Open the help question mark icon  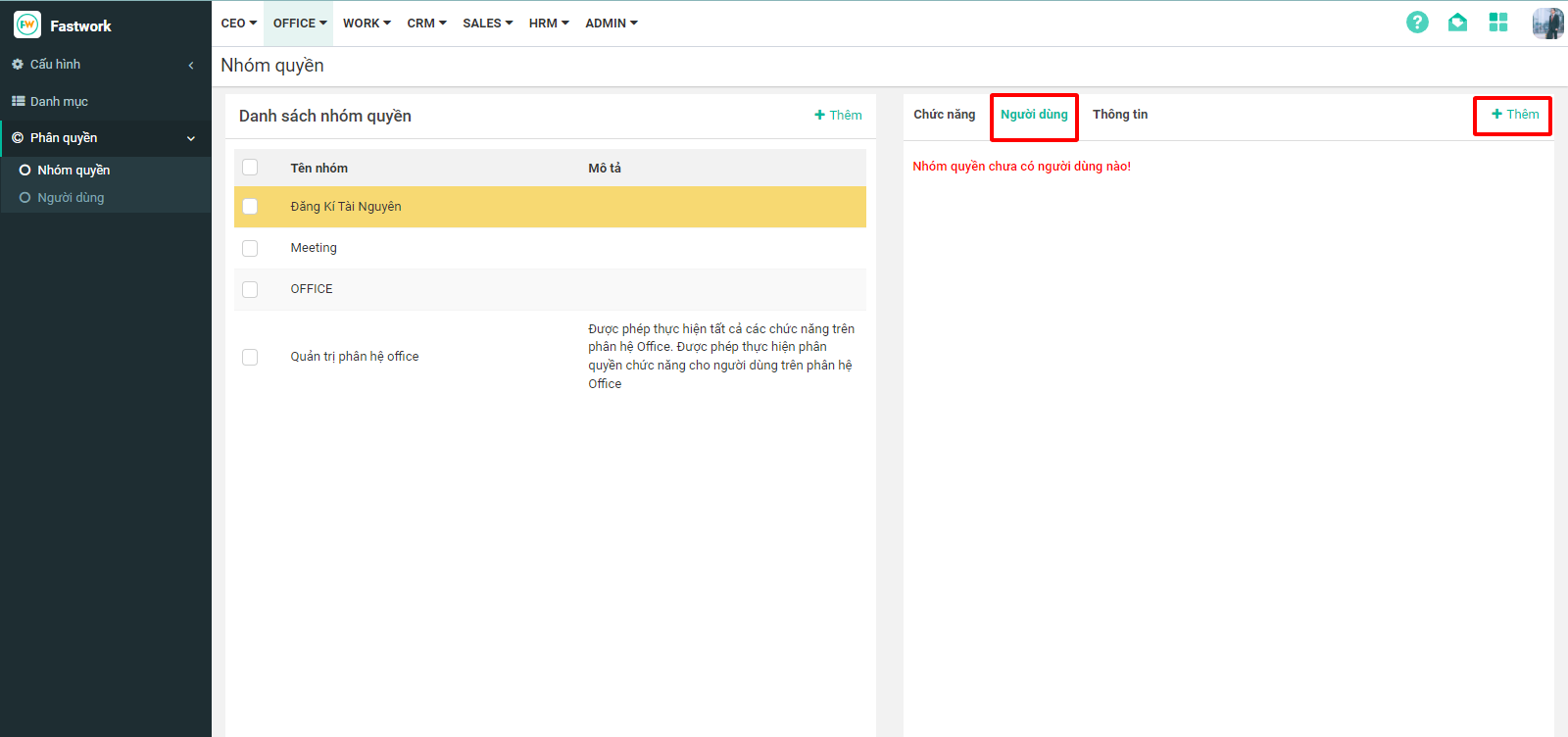[x=1417, y=23]
